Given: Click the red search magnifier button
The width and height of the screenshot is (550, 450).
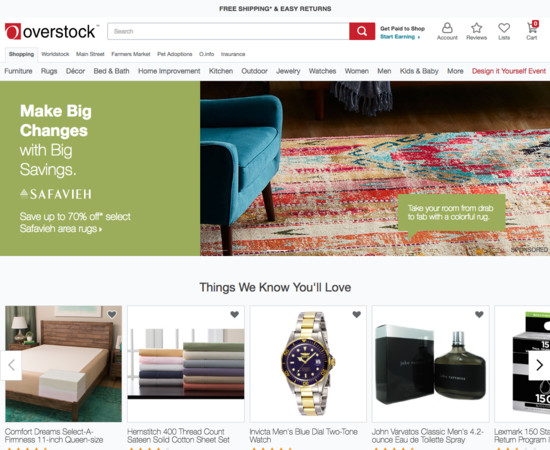Looking at the screenshot, I should (x=362, y=31).
